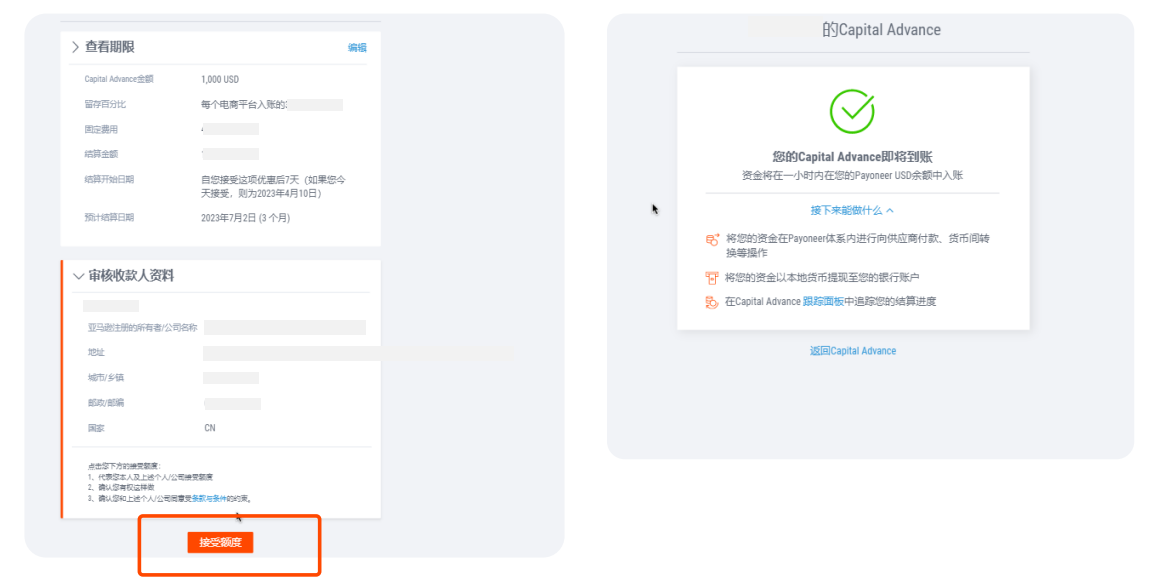This screenshot has height=580, width=1158.
Task: Click the 查看期限 section heading
Action: pos(109,47)
